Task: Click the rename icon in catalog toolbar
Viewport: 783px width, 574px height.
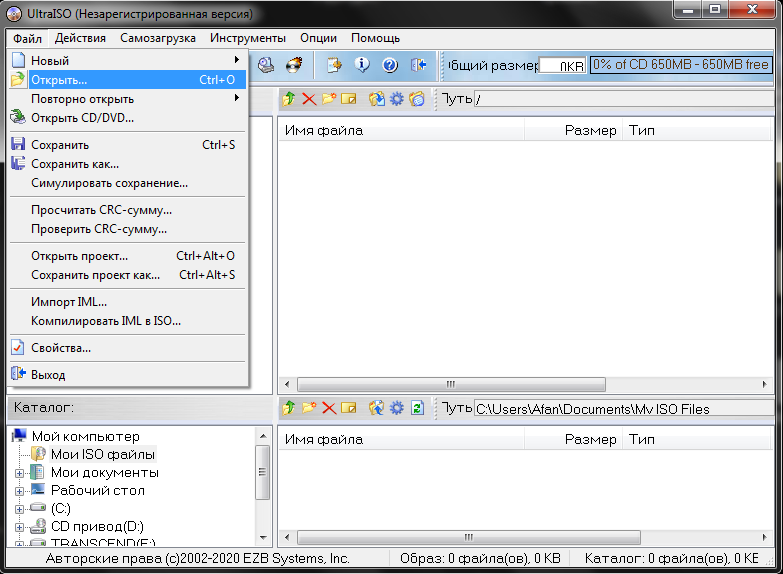Action: click(349, 408)
